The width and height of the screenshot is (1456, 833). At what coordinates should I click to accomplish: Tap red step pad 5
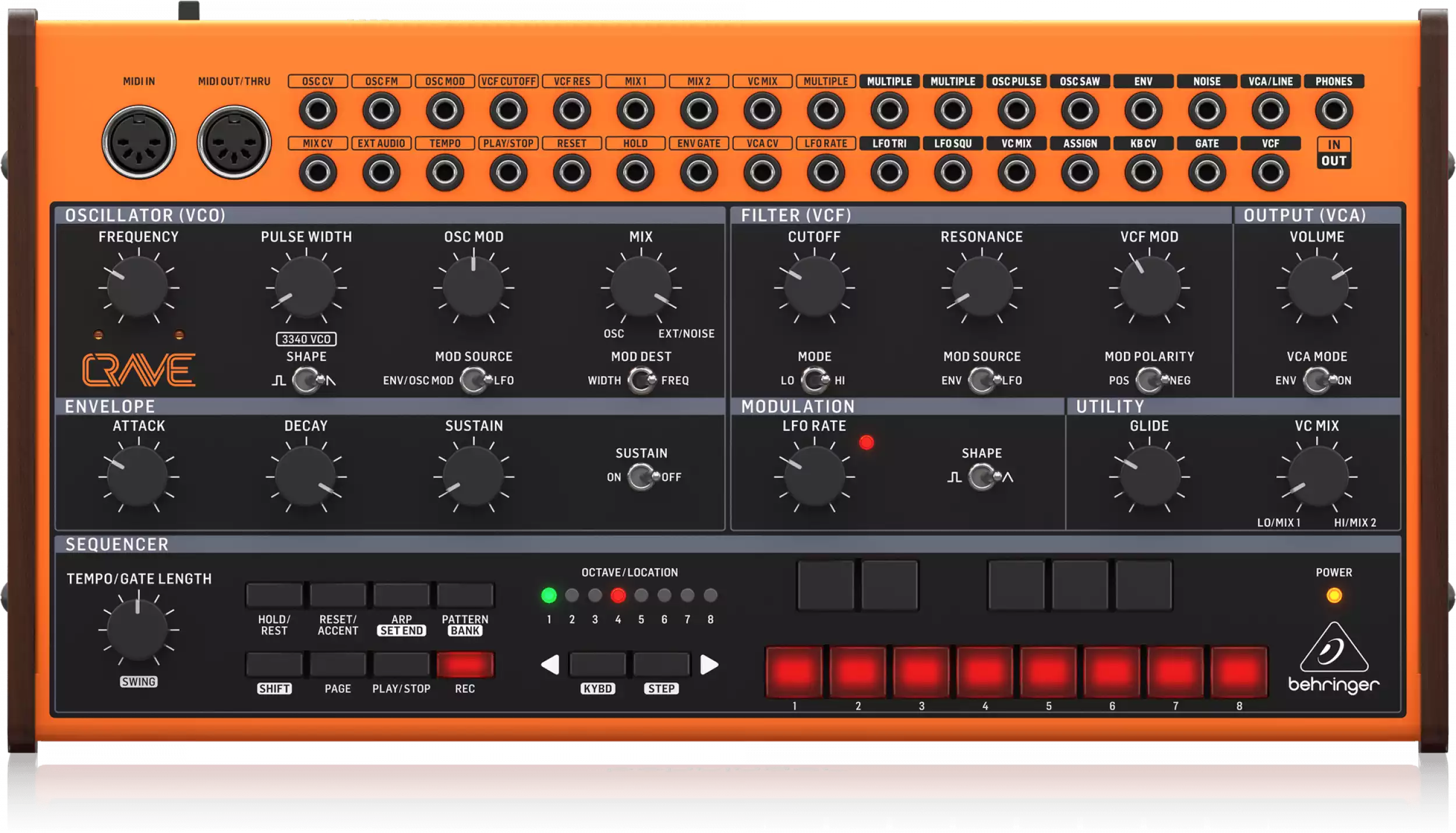[x=1048, y=671]
